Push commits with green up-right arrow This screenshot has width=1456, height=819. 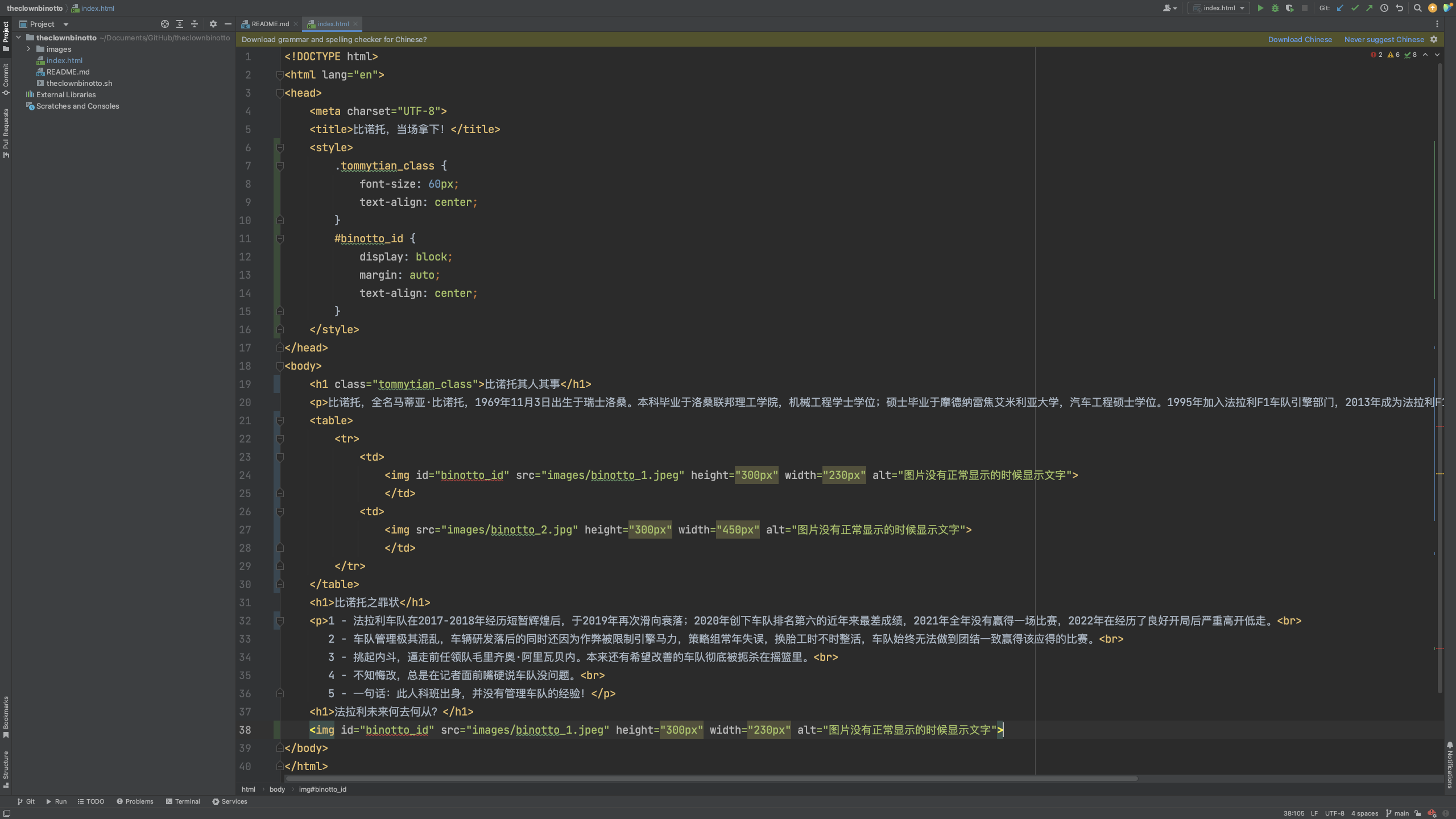(x=1370, y=8)
